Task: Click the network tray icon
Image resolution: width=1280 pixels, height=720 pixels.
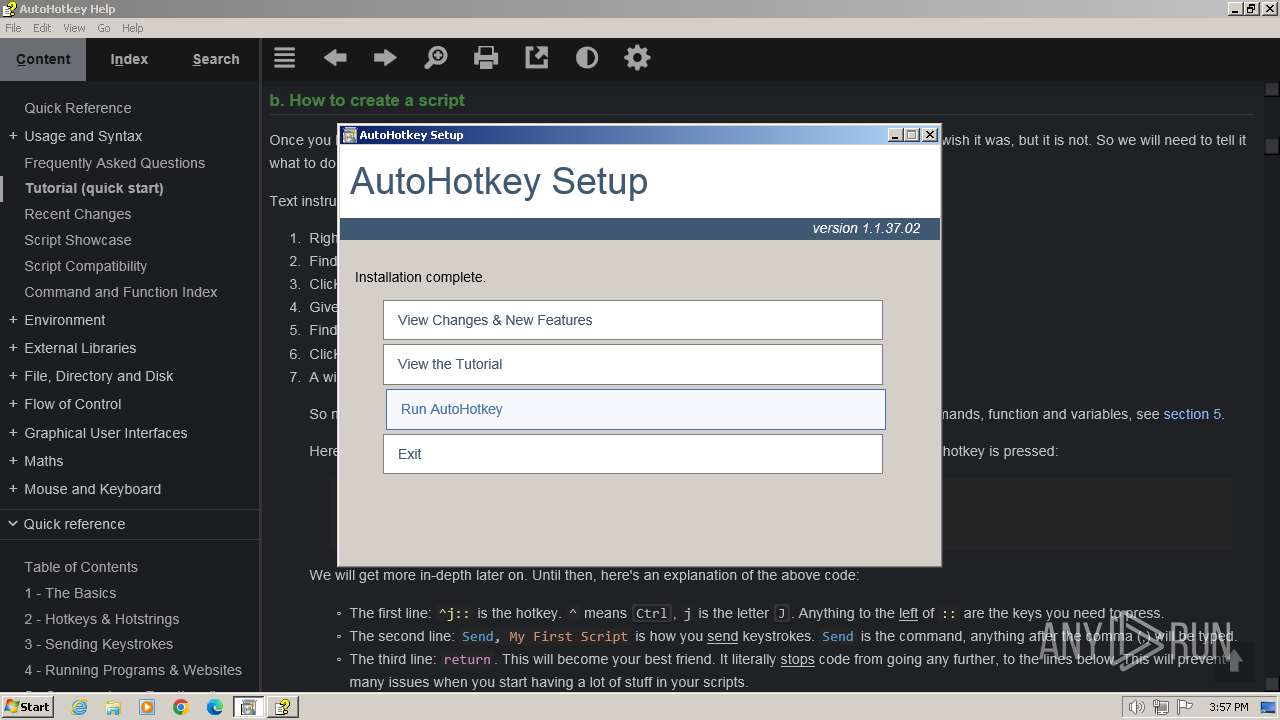Action: click(1159, 707)
